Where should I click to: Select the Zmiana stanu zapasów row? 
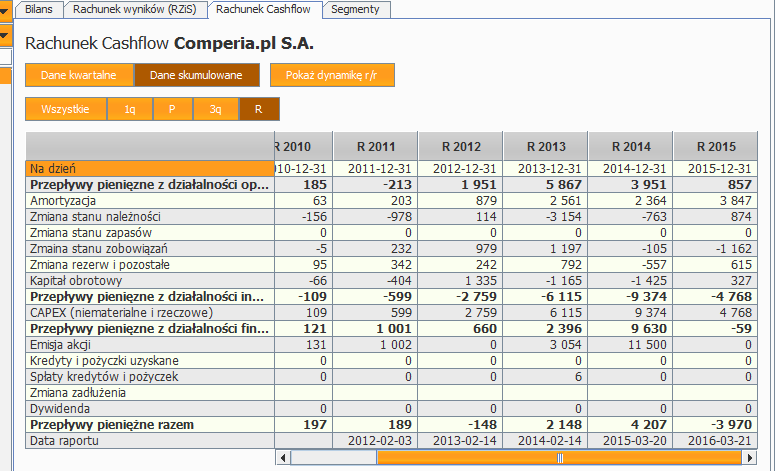150,233
